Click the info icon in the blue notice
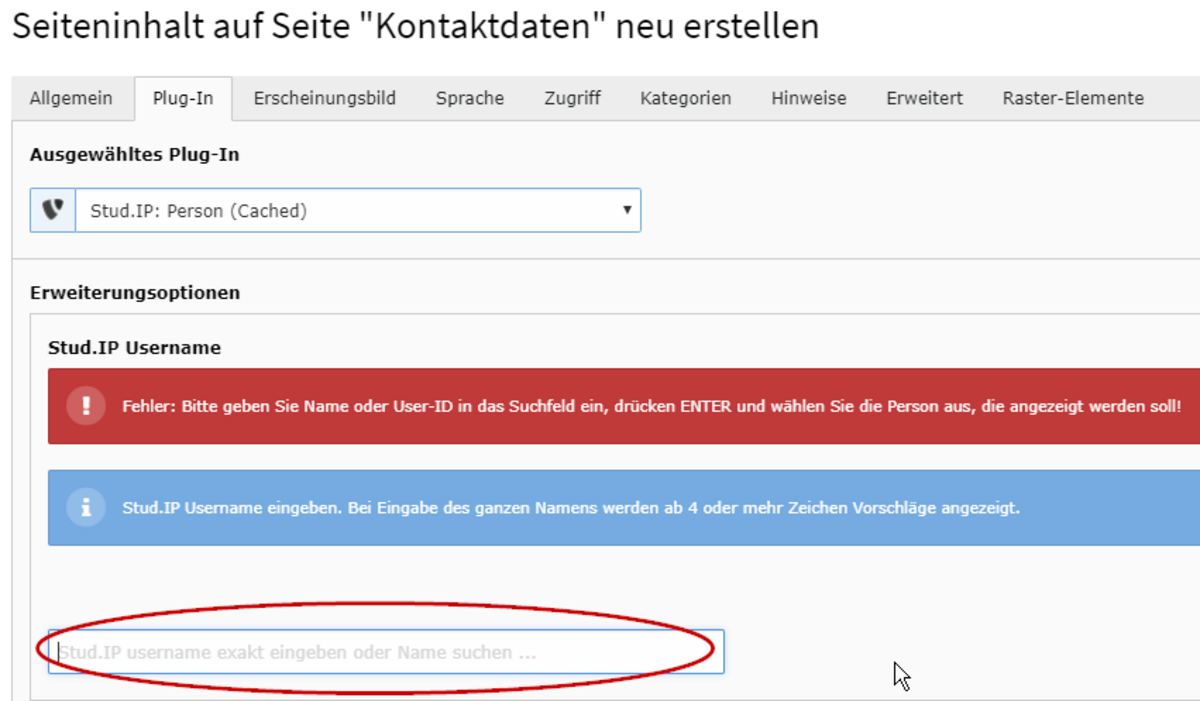 point(86,507)
